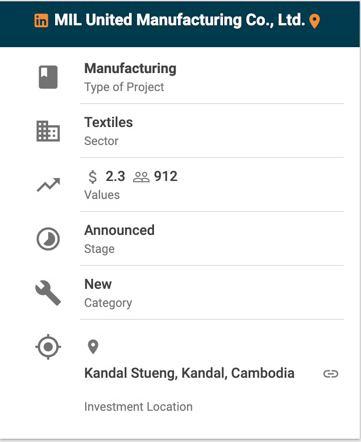Screen dimensions: 361x442
Task: Click the Textiles sector entry
Action: tap(109, 122)
